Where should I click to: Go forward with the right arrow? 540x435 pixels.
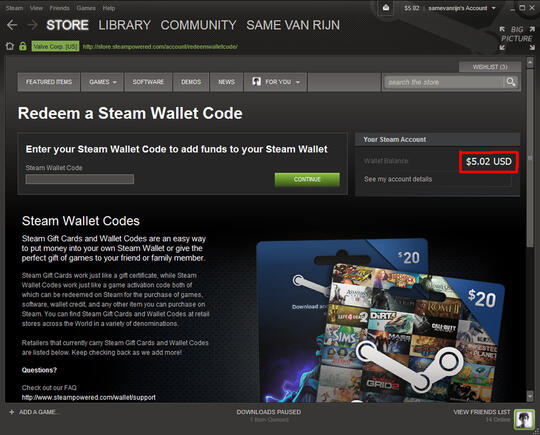(32, 25)
